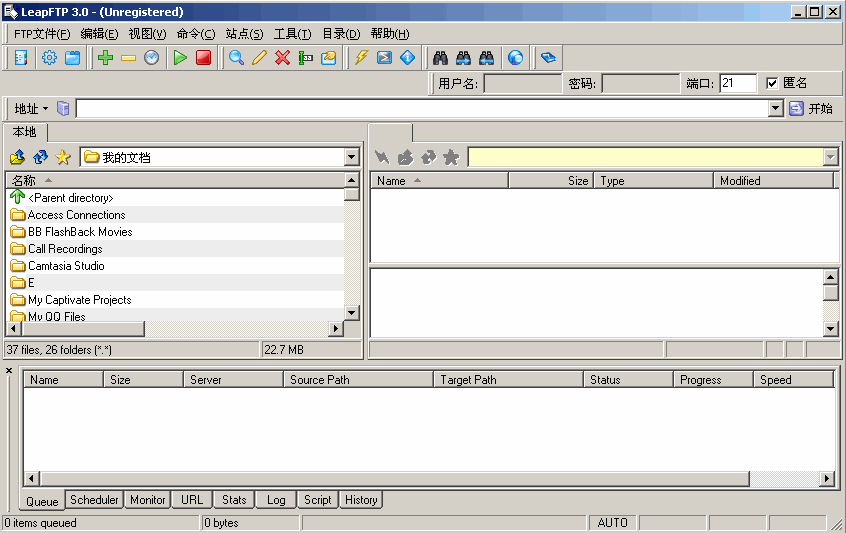Click the 用户名 username input field
Screen dimensions: 846x533
click(522, 83)
